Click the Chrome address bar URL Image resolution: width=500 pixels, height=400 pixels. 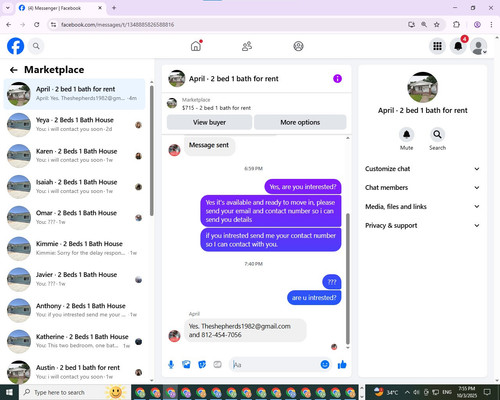tap(118, 25)
